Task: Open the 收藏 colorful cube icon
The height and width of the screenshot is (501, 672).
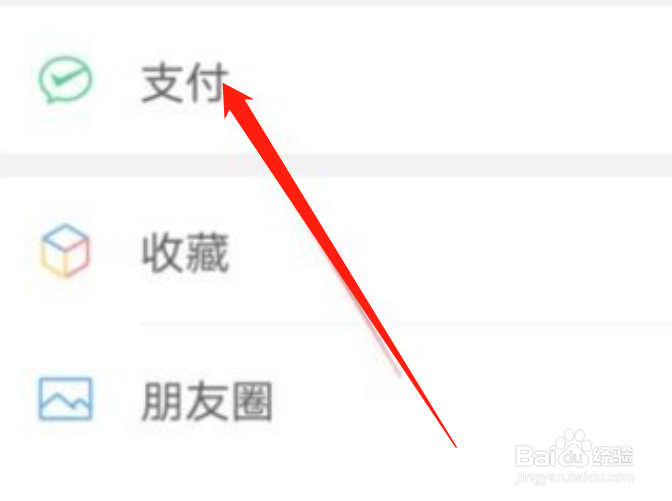Action: (65, 251)
